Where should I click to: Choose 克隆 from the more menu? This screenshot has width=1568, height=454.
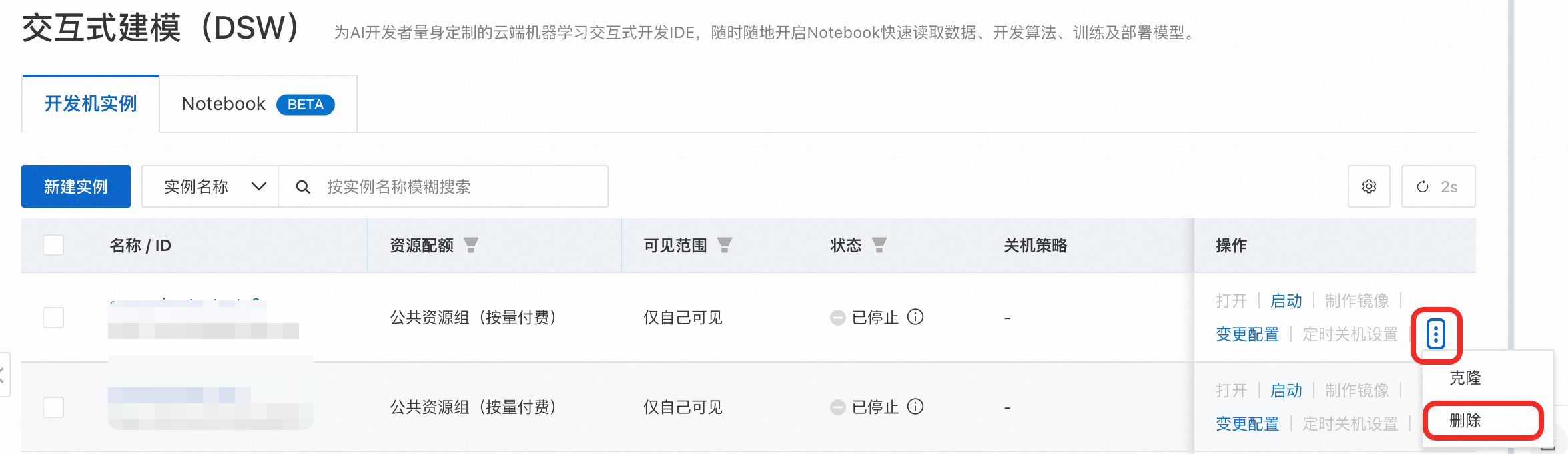[1465, 378]
